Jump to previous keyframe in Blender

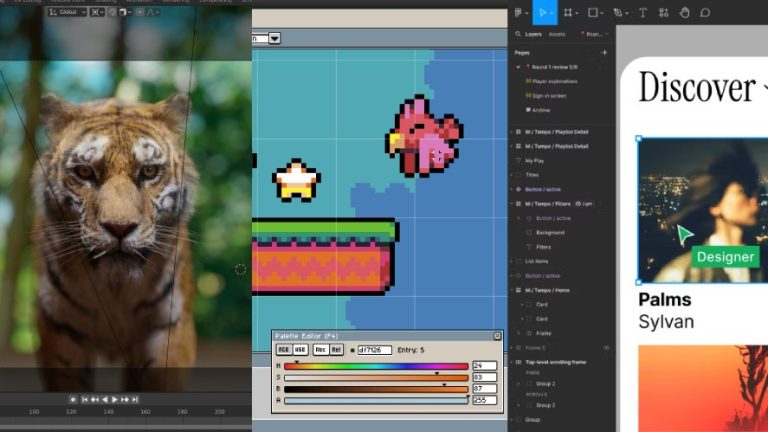(x=95, y=400)
